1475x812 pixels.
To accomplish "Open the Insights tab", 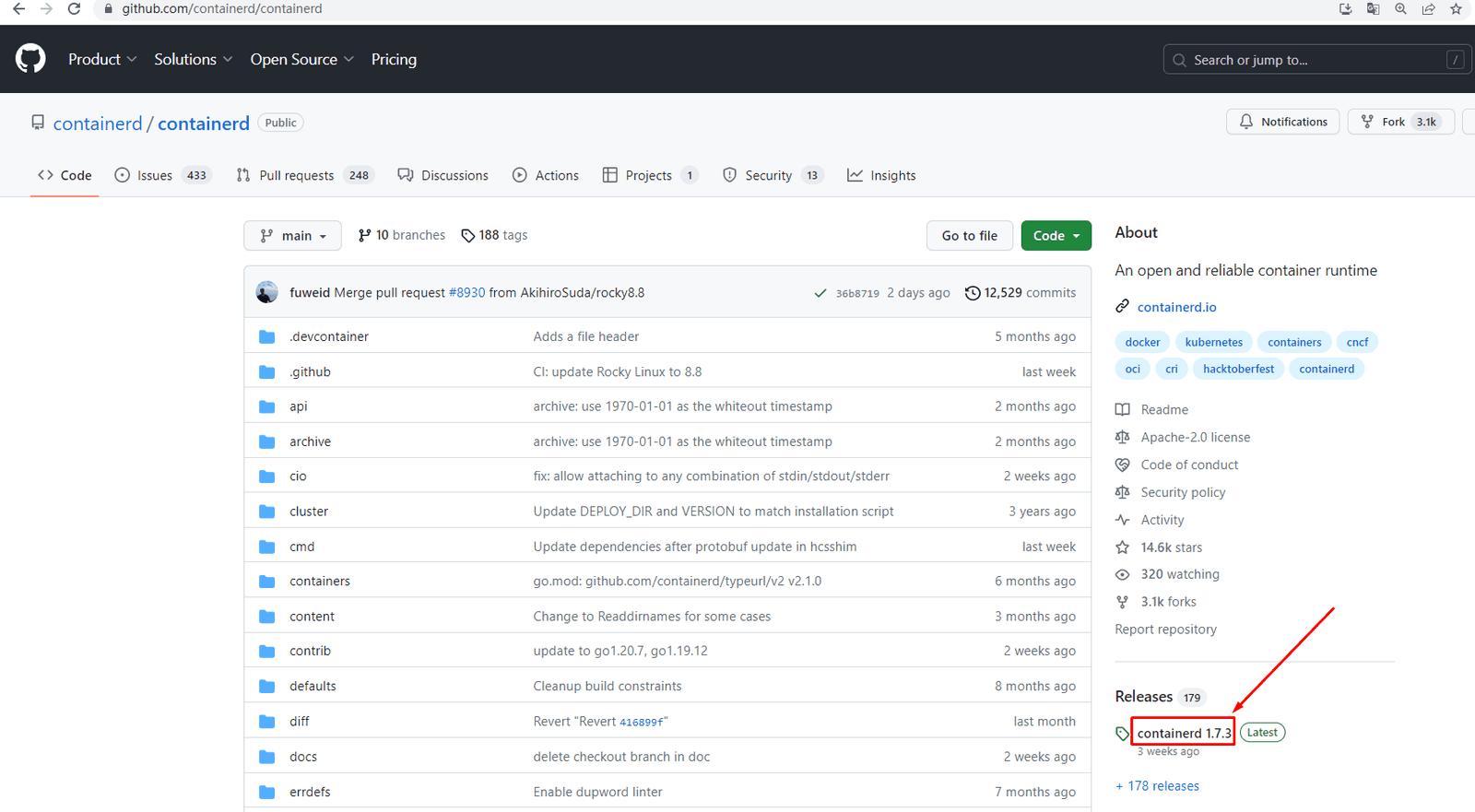I will tap(881, 175).
